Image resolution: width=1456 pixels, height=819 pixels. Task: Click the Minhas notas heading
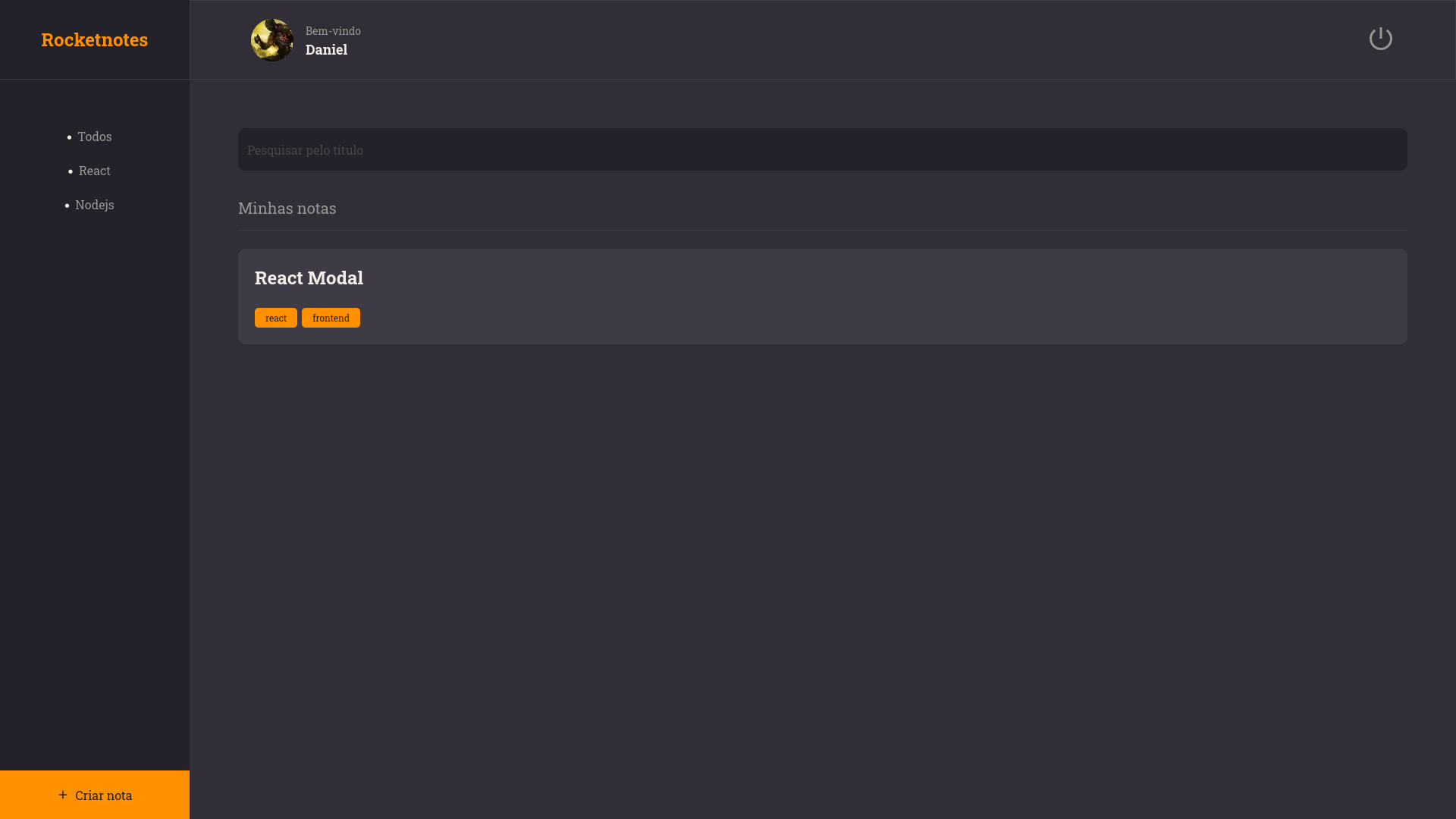[287, 208]
